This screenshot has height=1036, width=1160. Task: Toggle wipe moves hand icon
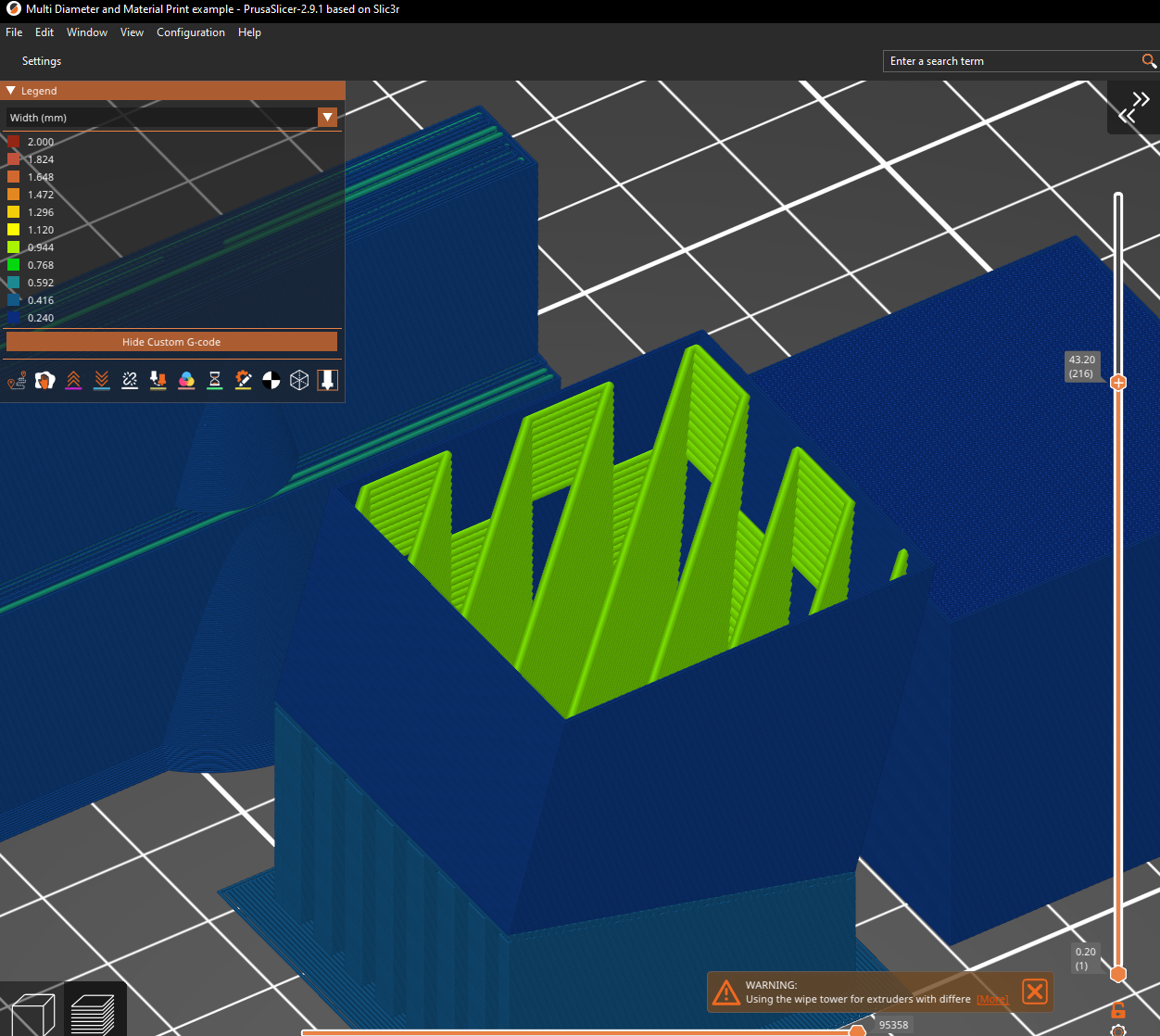coord(45,381)
